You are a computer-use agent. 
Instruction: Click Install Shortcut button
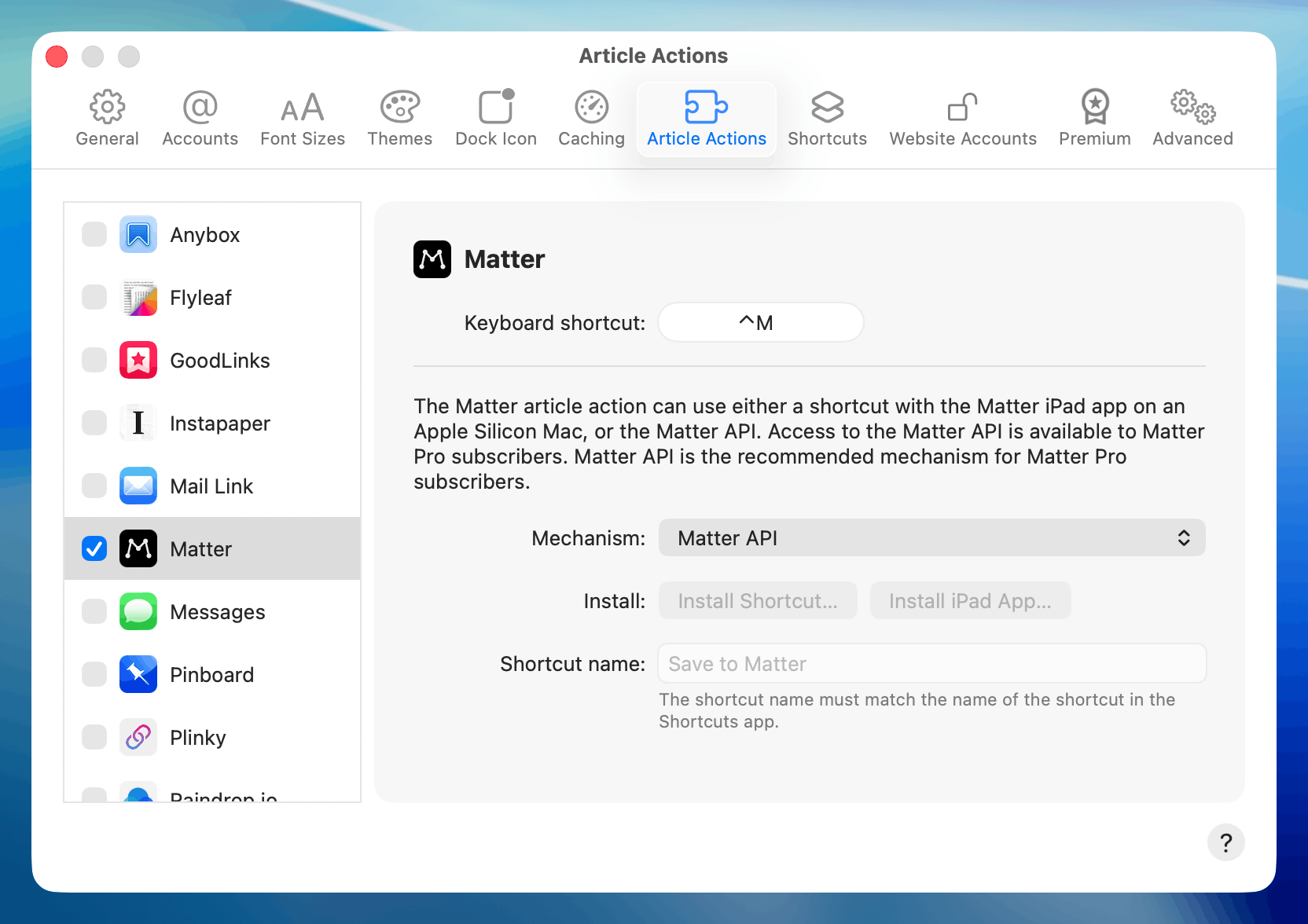pyautogui.click(x=758, y=600)
